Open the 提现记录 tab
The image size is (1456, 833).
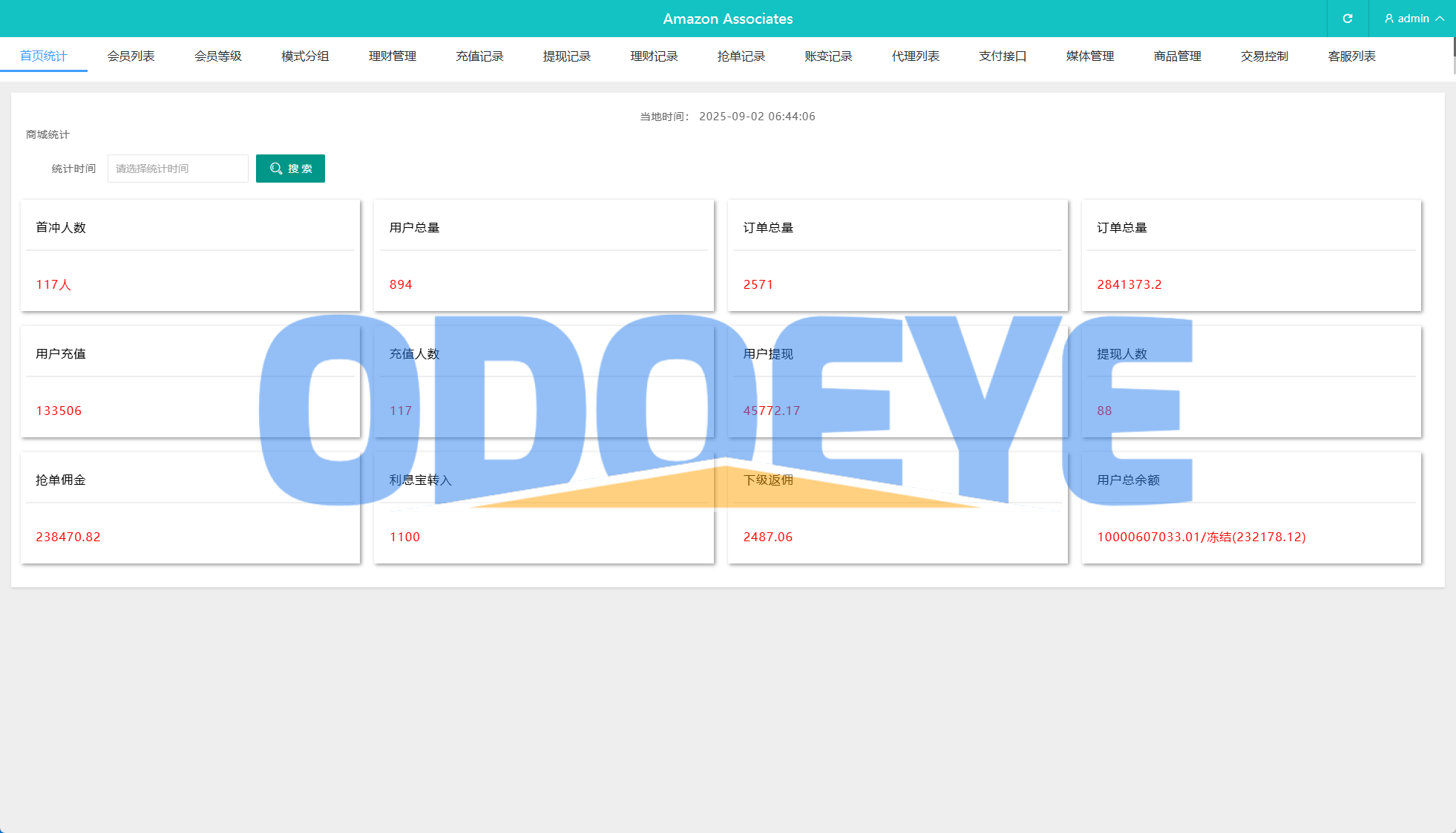pyautogui.click(x=567, y=56)
